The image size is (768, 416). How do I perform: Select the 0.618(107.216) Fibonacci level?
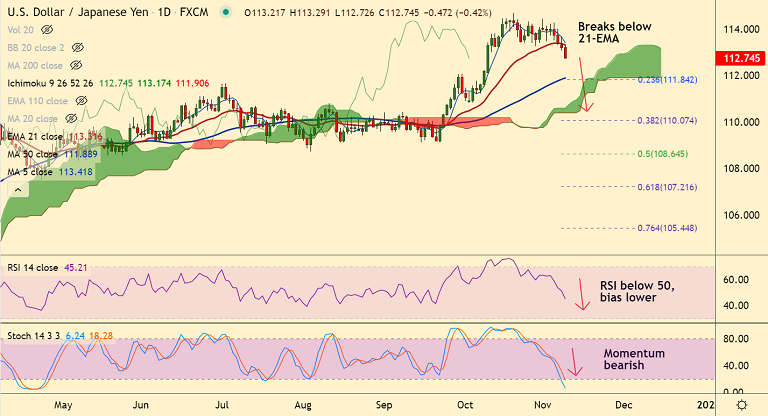[x=667, y=187]
